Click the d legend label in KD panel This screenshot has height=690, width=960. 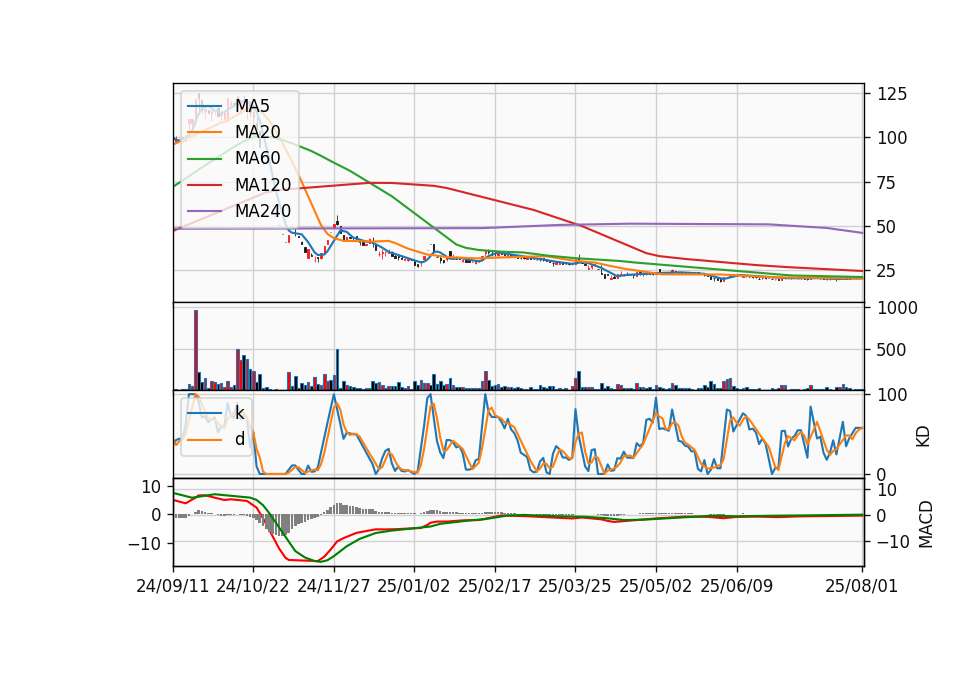click(239, 439)
